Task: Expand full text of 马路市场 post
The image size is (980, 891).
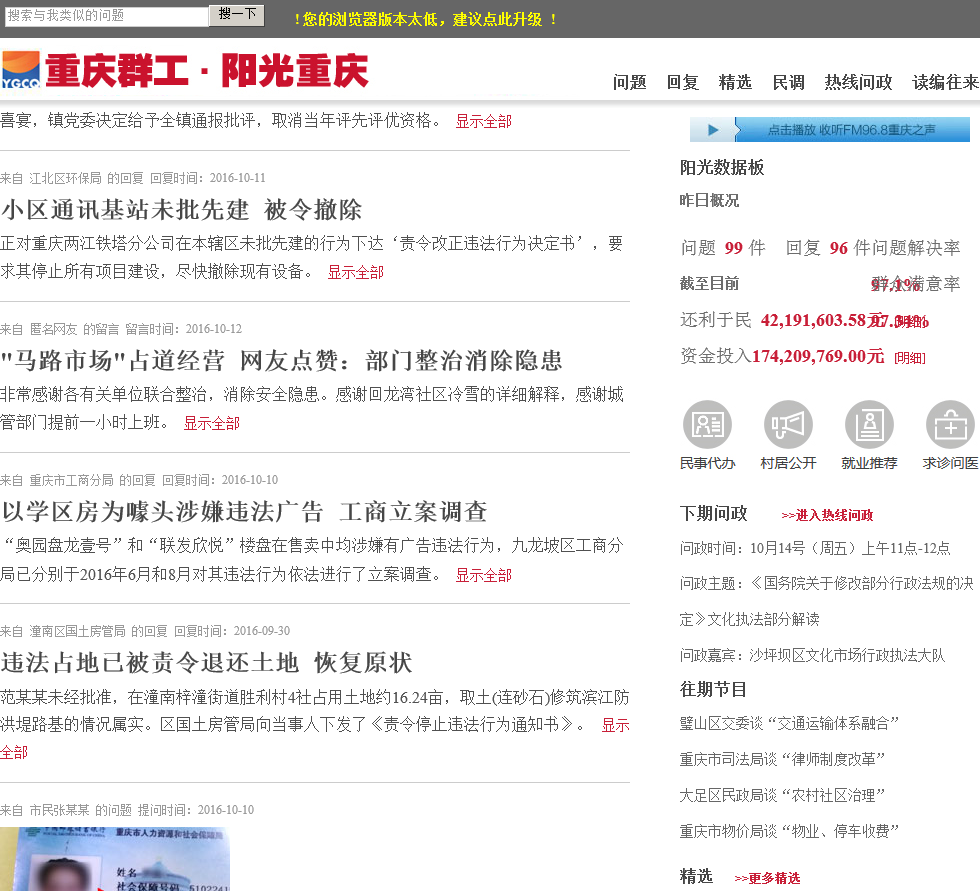Action: [x=211, y=424]
